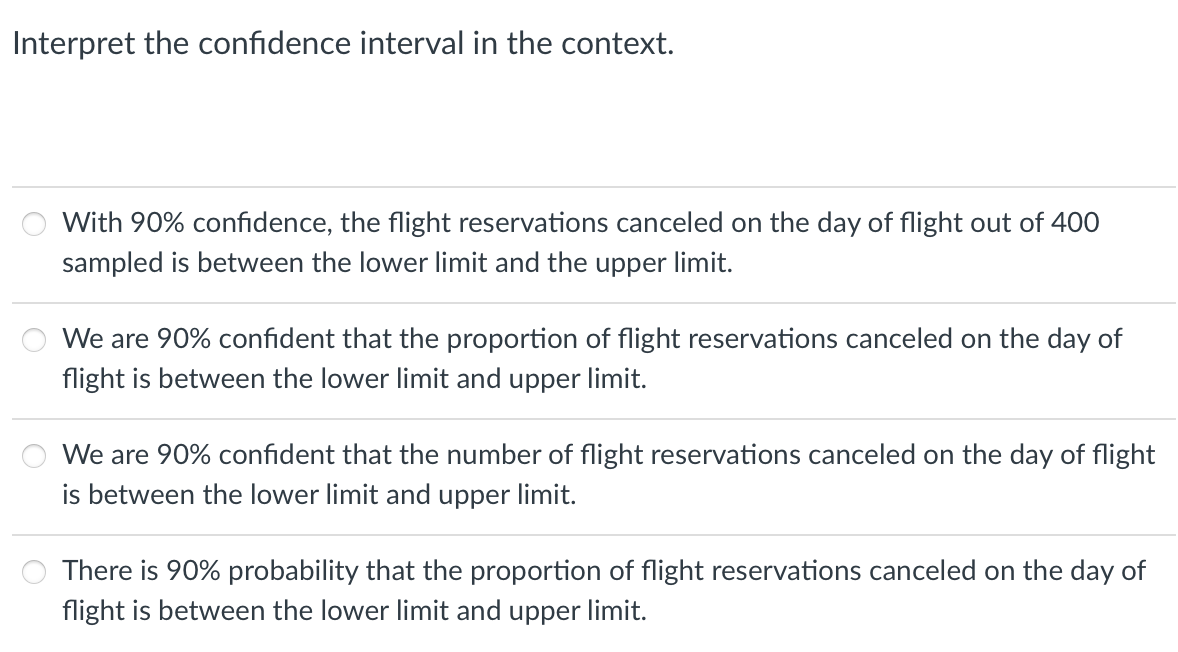Click the divider area between answer choices
The image size is (1178, 652).
point(590,303)
